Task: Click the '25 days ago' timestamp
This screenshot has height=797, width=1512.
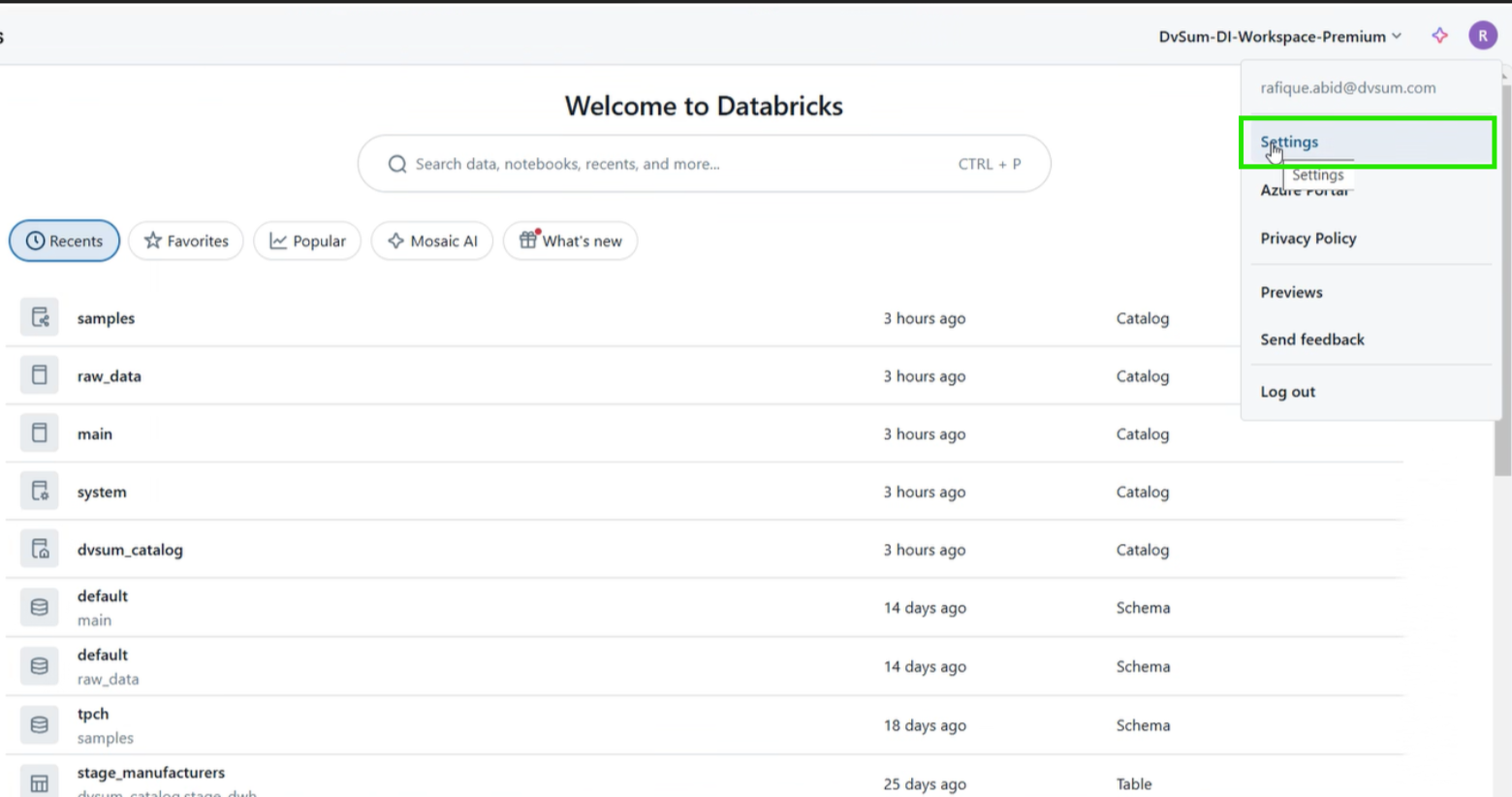Action: tap(925, 783)
